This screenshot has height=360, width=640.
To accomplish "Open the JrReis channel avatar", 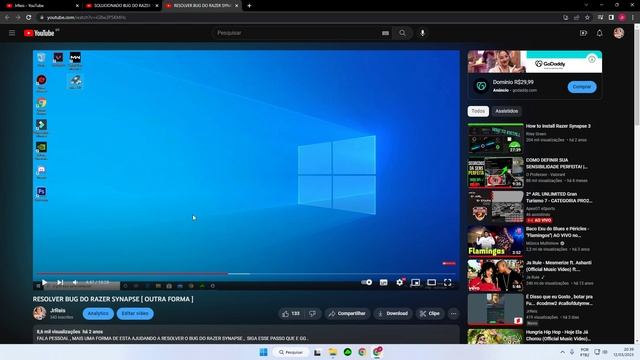I will click(x=40, y=313).
